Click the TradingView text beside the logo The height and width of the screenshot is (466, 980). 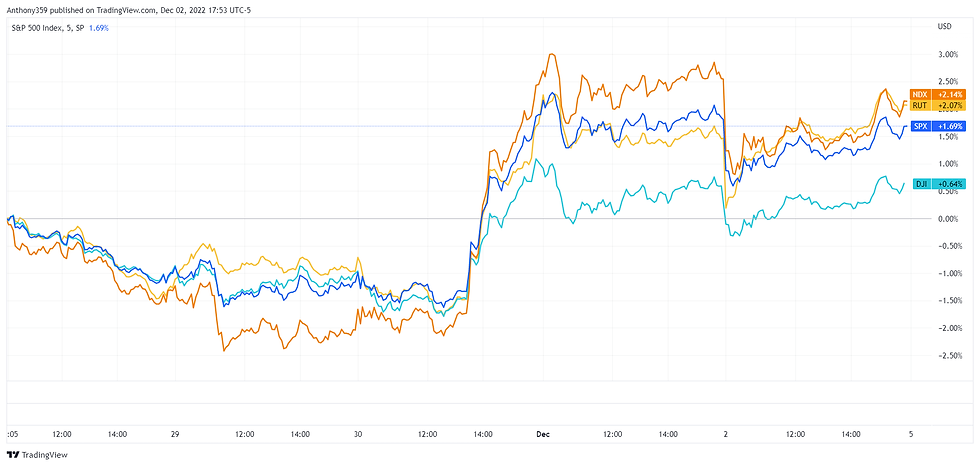click(48, 455)
